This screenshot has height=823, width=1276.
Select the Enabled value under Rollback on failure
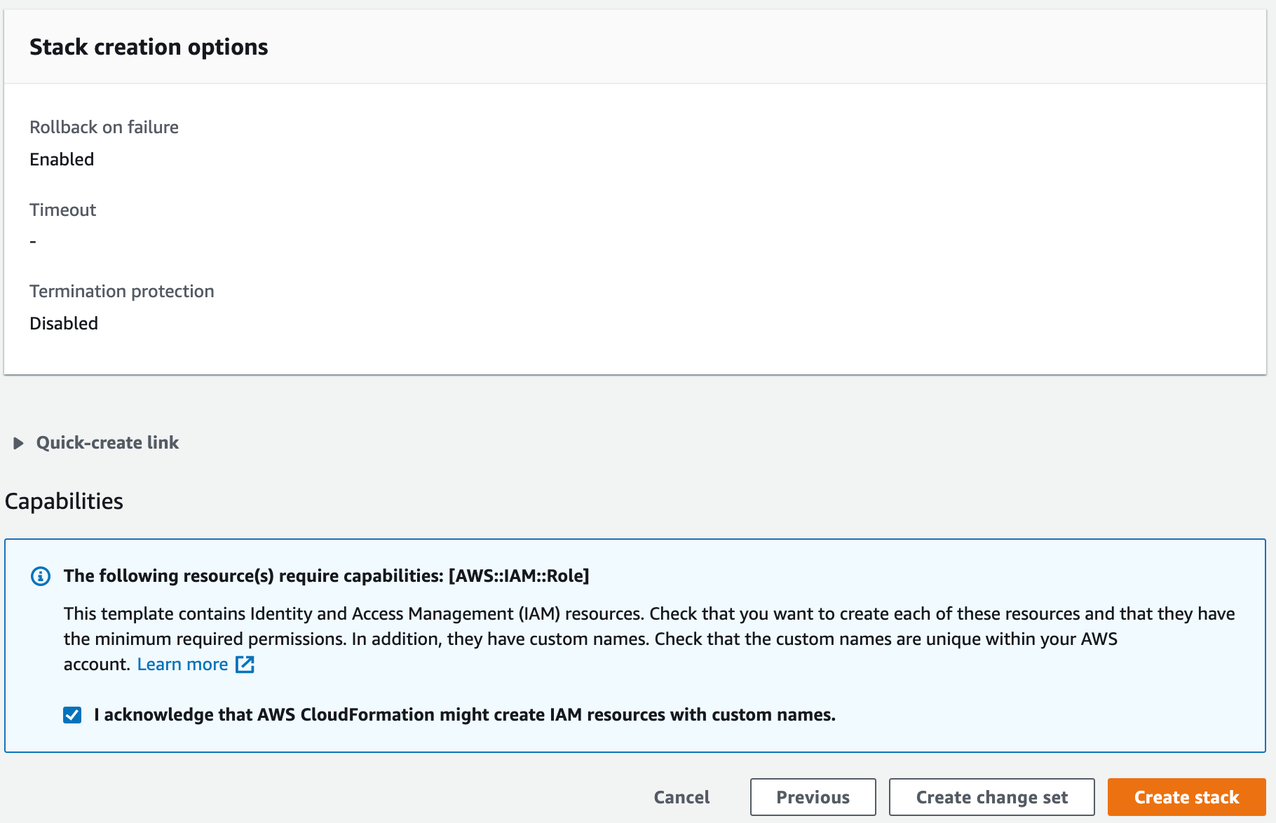coord(62,158)
